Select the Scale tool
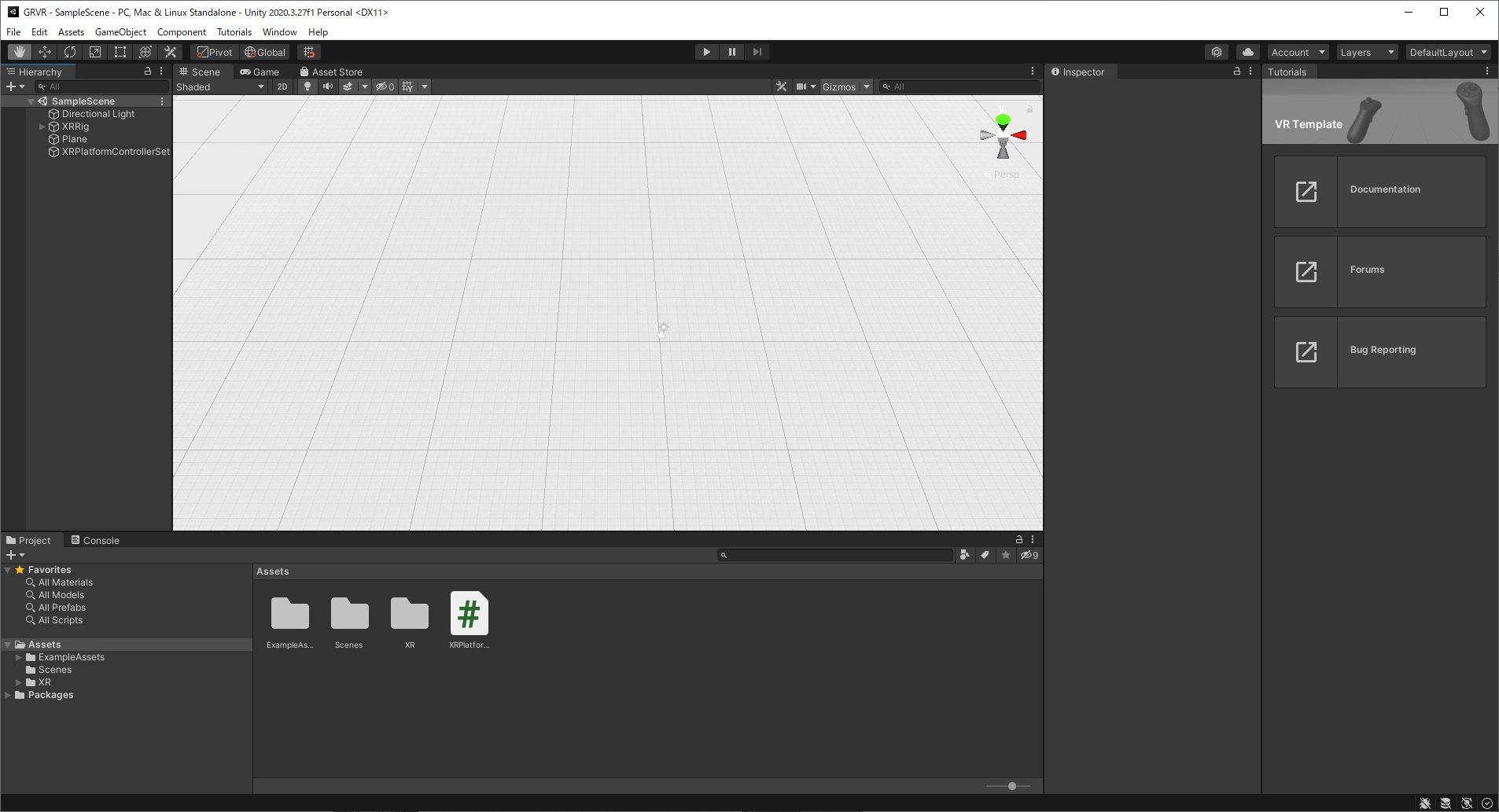The height and width of the screenshot is (812, 1499). [95, 52]
